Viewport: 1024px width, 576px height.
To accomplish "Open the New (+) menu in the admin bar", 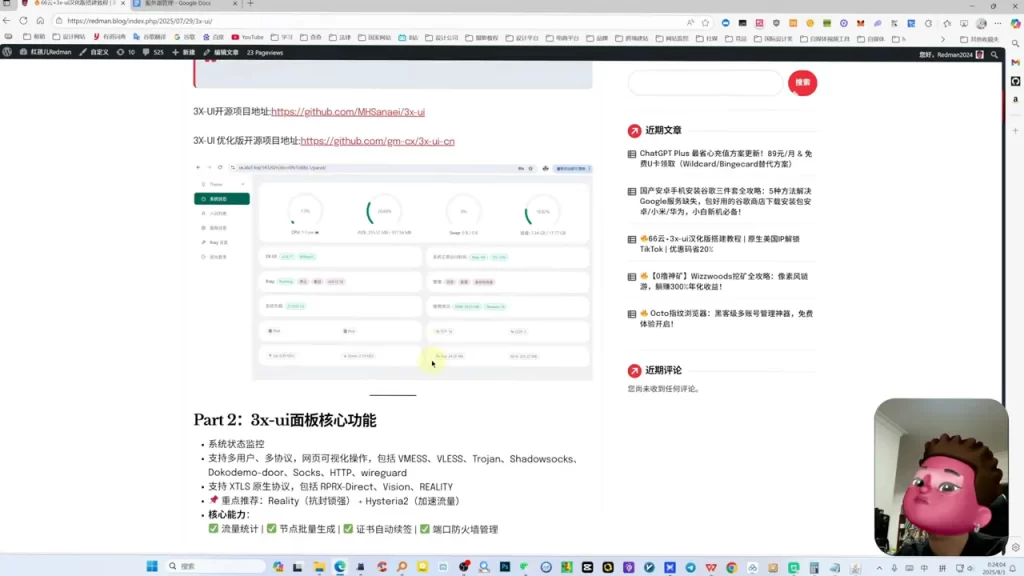I will tap(184, 52).
